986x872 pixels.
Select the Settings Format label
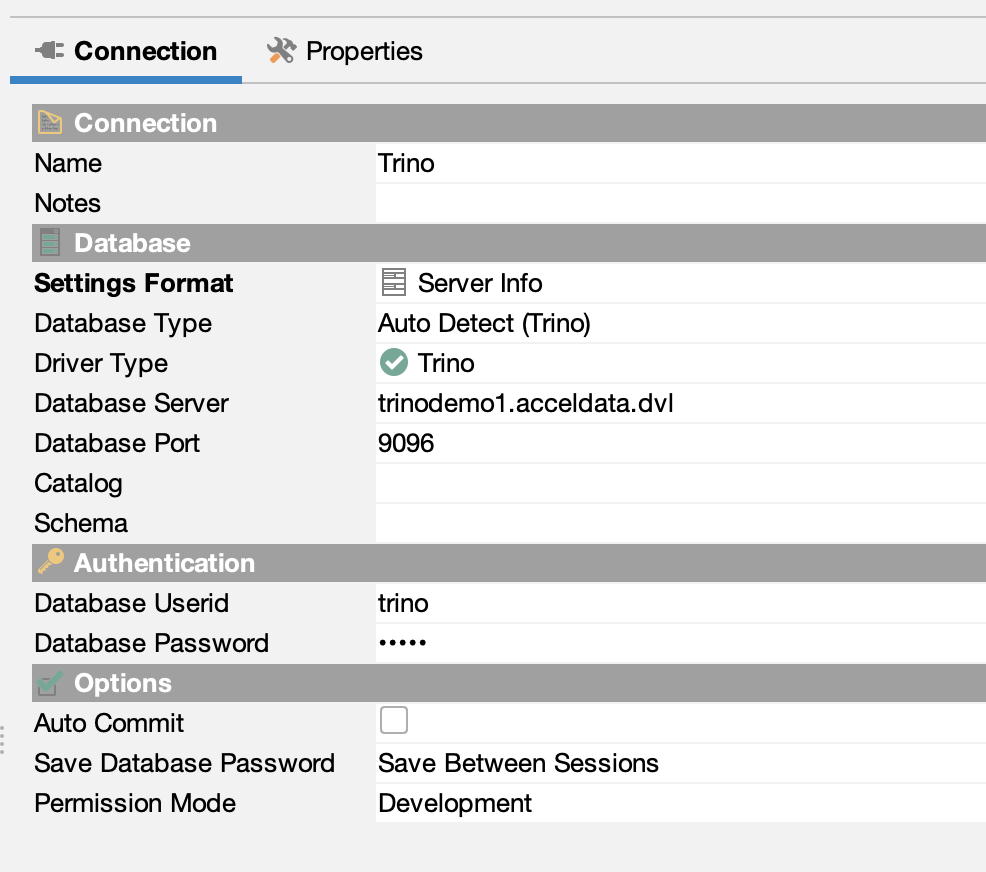pyautogui.click(x=133, y=284)
